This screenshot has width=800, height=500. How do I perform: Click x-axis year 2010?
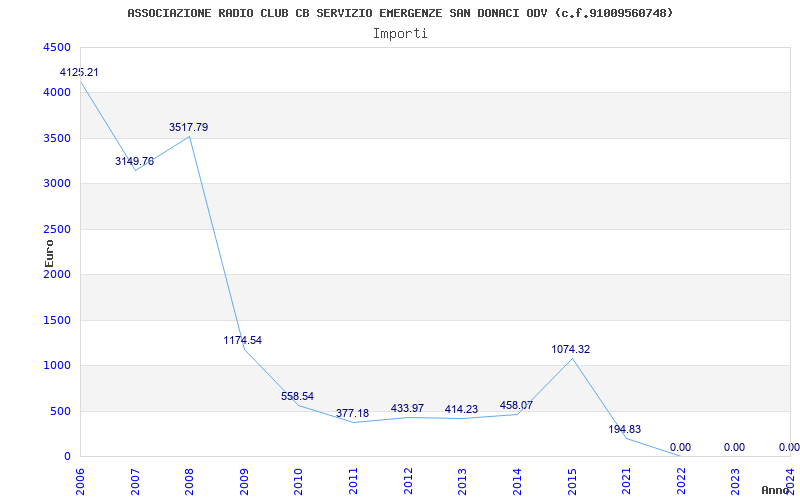pos(298,481)
